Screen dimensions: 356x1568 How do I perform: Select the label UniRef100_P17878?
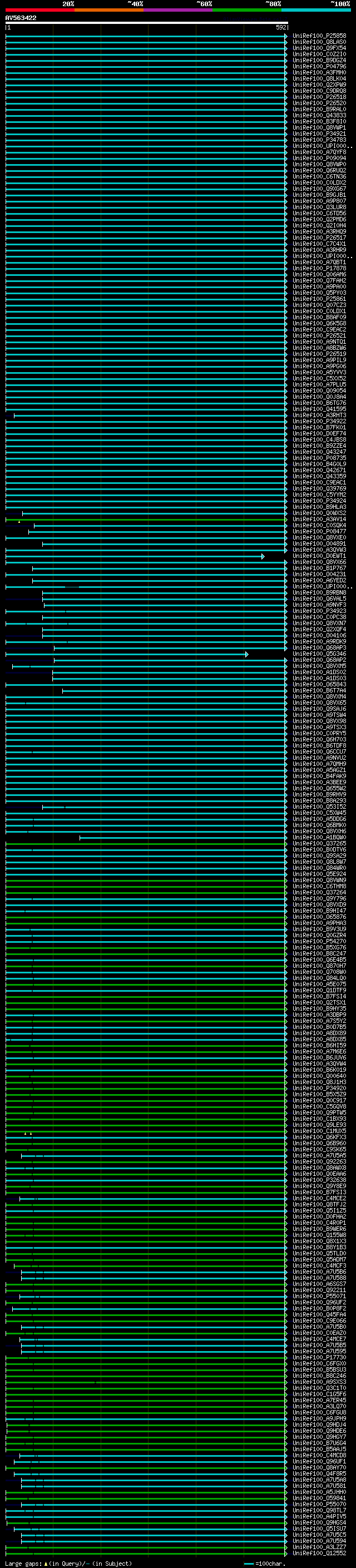[x=319, y=269]
